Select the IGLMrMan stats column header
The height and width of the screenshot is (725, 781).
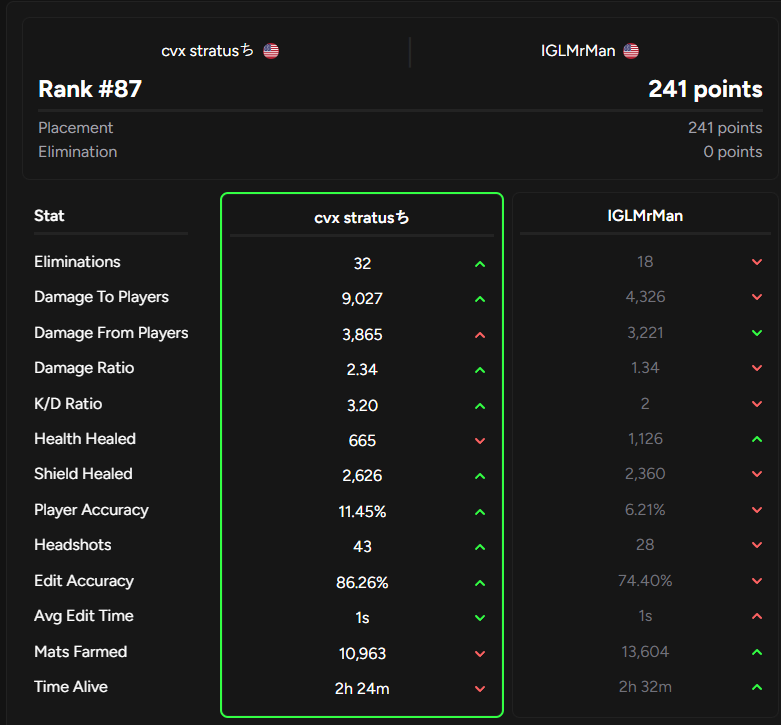[645, 216]
